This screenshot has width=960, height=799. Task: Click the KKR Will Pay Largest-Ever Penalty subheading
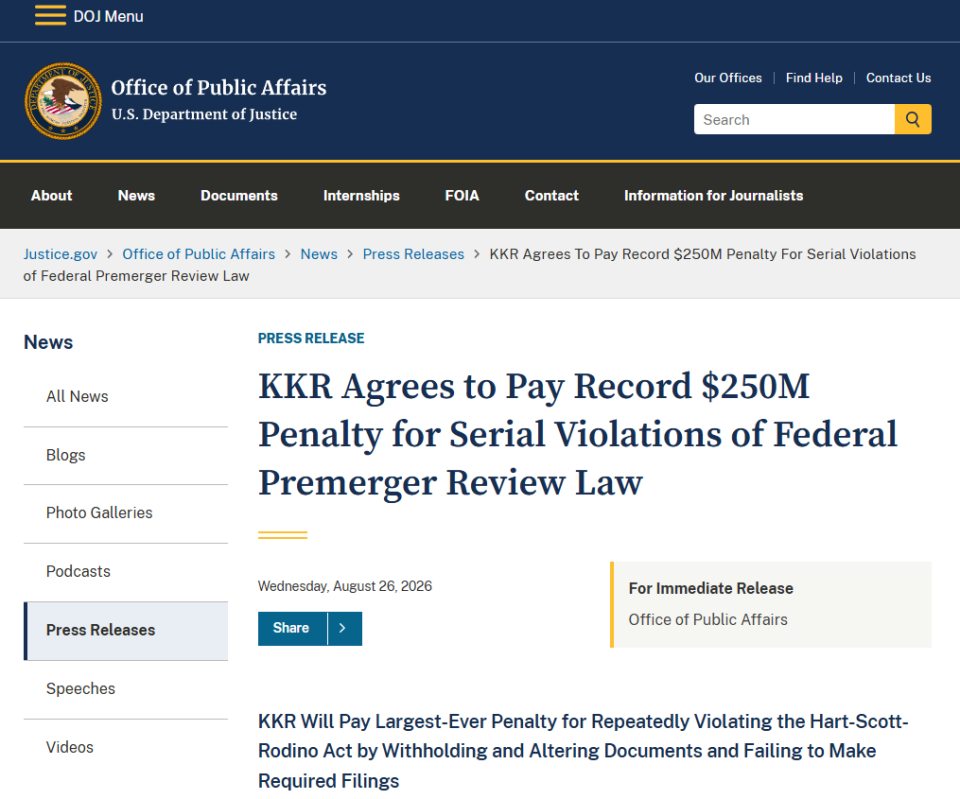pyautogui.click(x=583, y=751)
